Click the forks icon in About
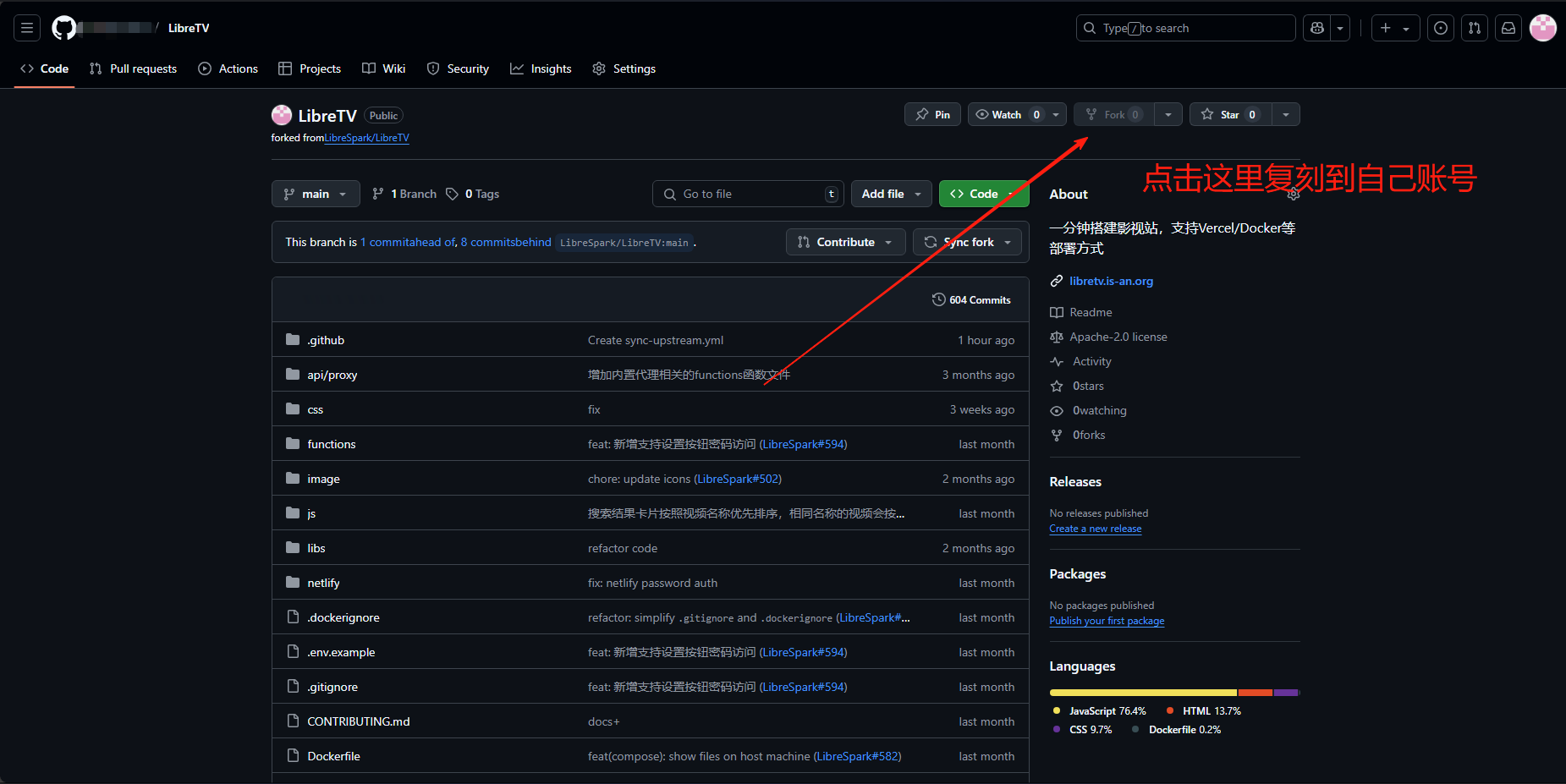This screenshot has height=784, width=1566. click(x=1057, y=435)
